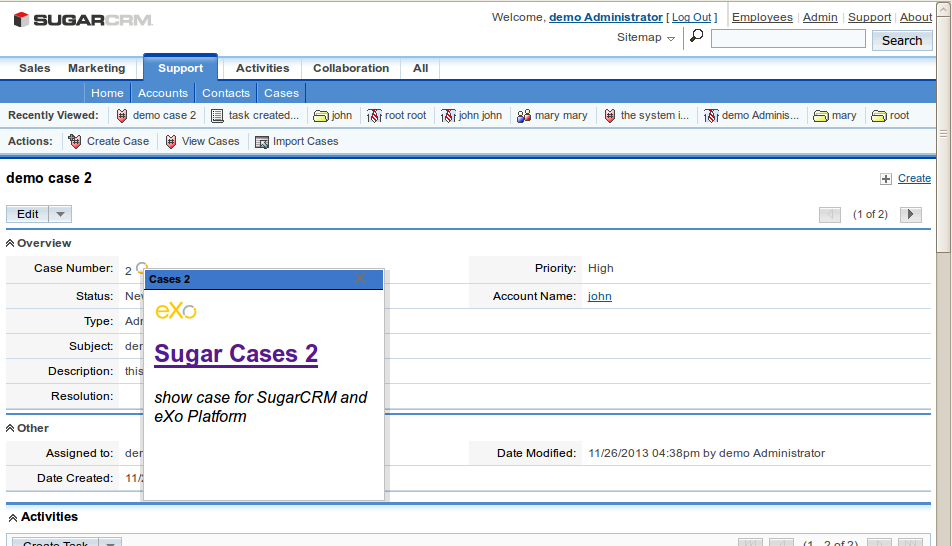The image size is (952, 546).
Task: Click the Import Cases icon
Action: point(262,142)
